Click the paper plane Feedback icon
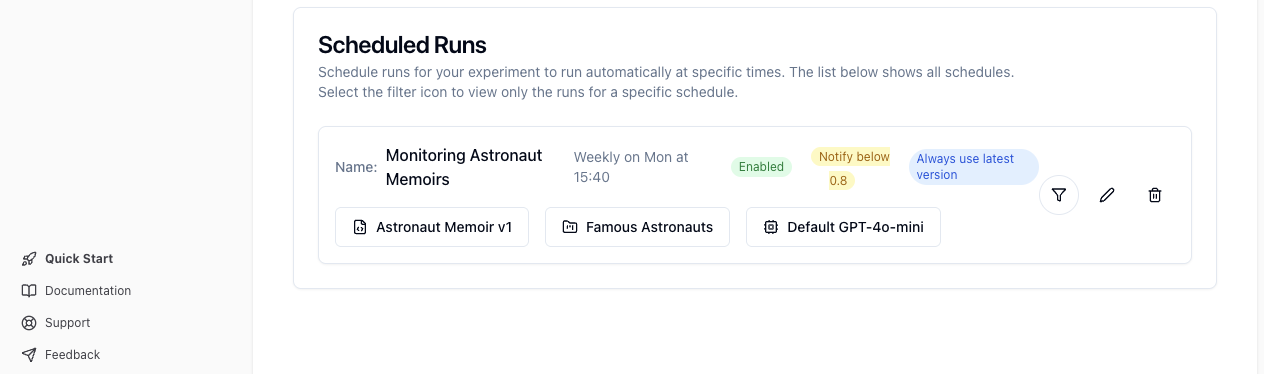This screenshot has height=374, width=1264. [x=29, y=355]
